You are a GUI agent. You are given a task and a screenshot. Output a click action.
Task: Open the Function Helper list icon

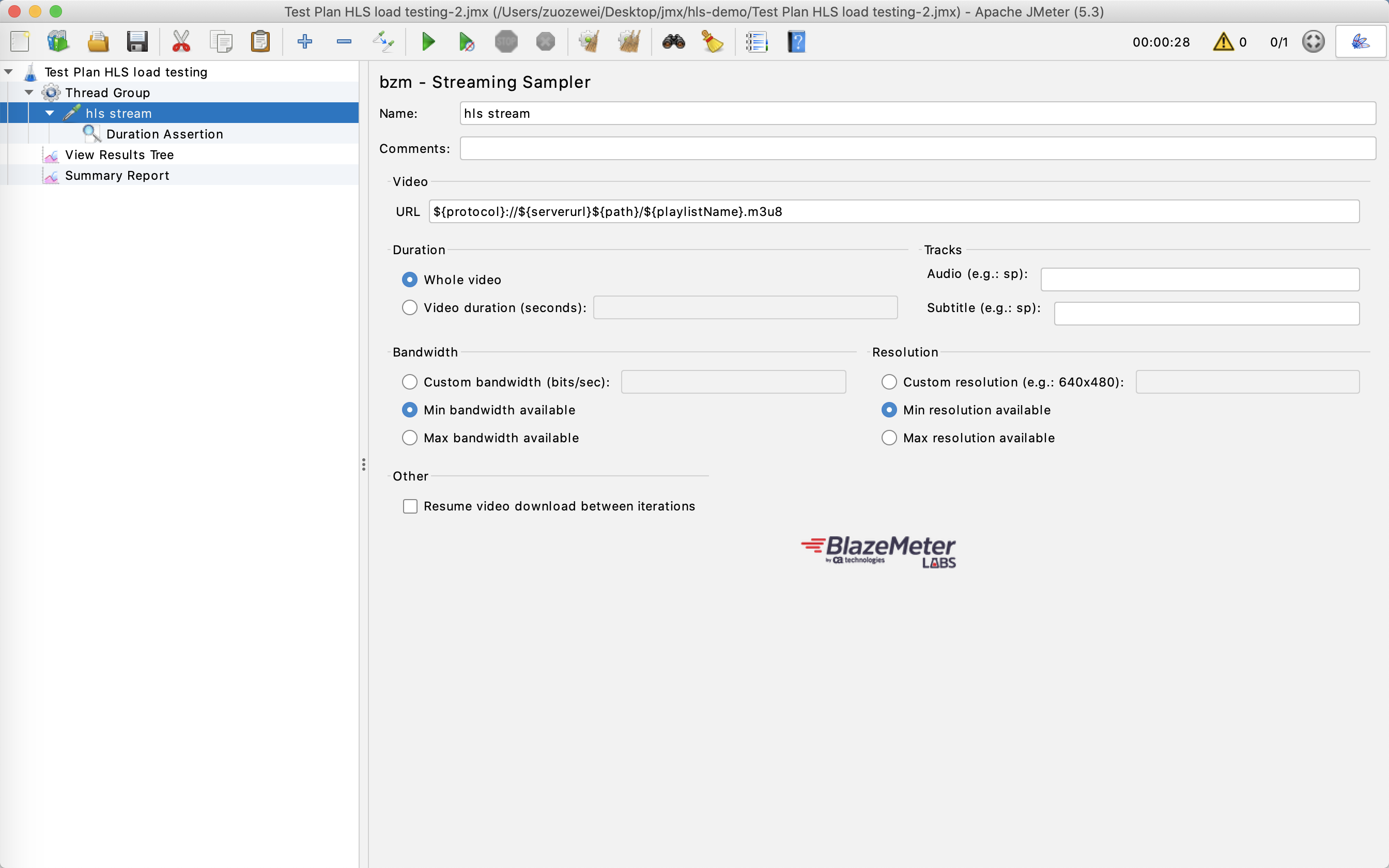(757, 42)
